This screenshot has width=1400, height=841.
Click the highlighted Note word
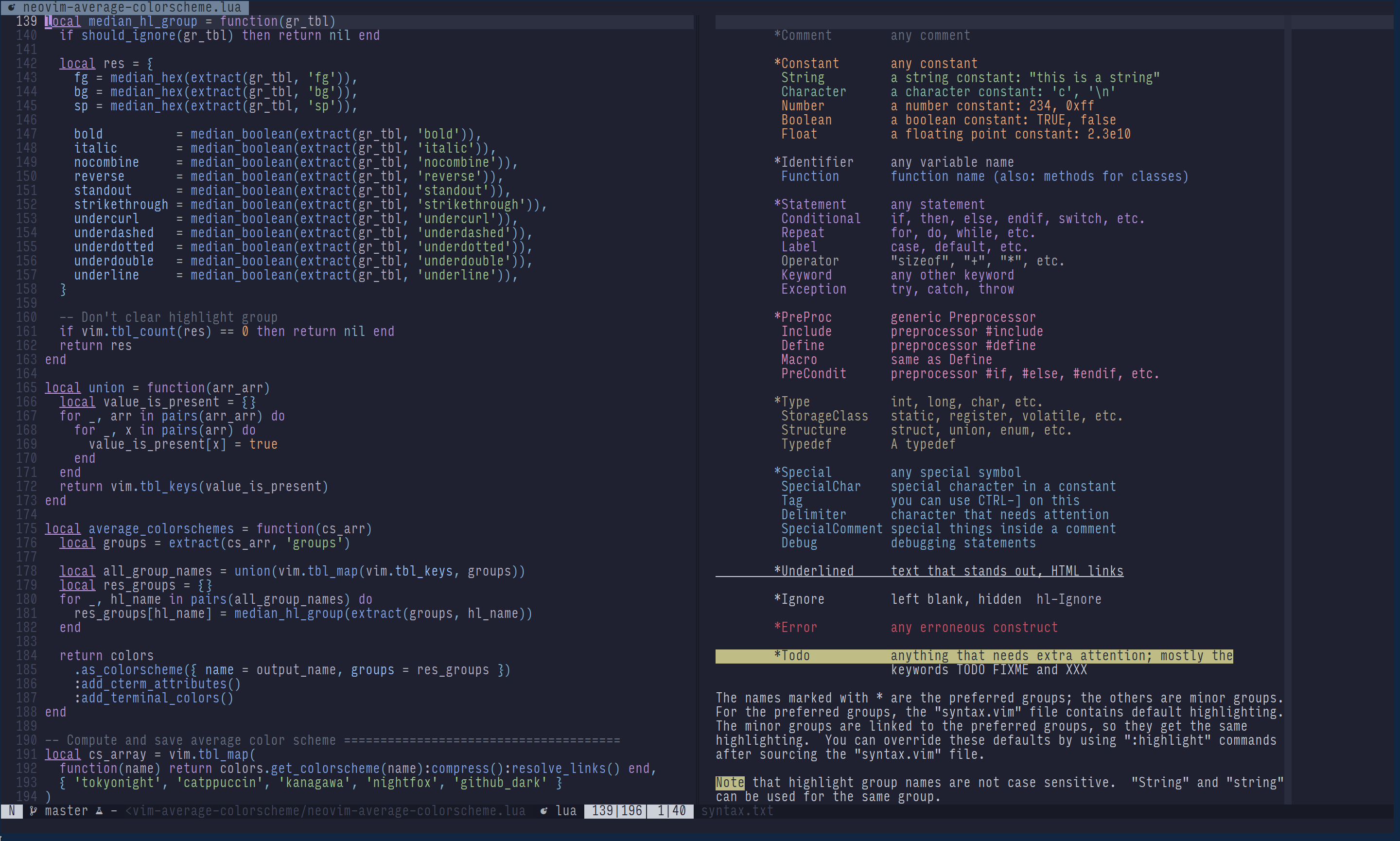click(729, 783)
